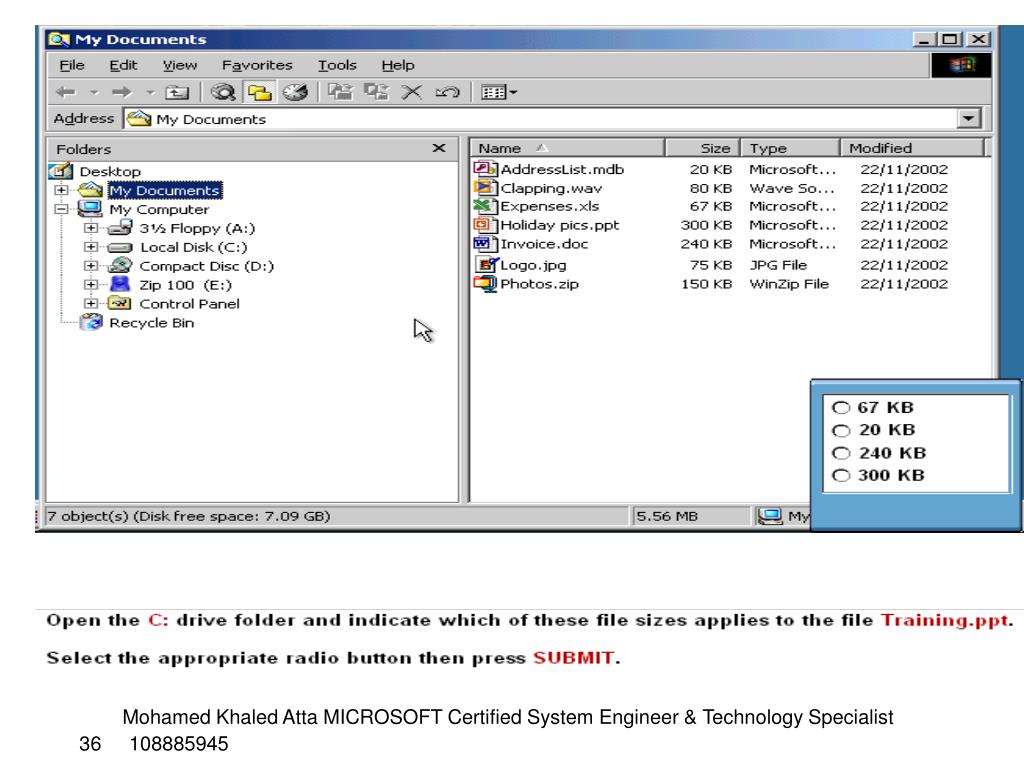
Task: Open the Views button dropdown arrow
Action: point(513,92)
